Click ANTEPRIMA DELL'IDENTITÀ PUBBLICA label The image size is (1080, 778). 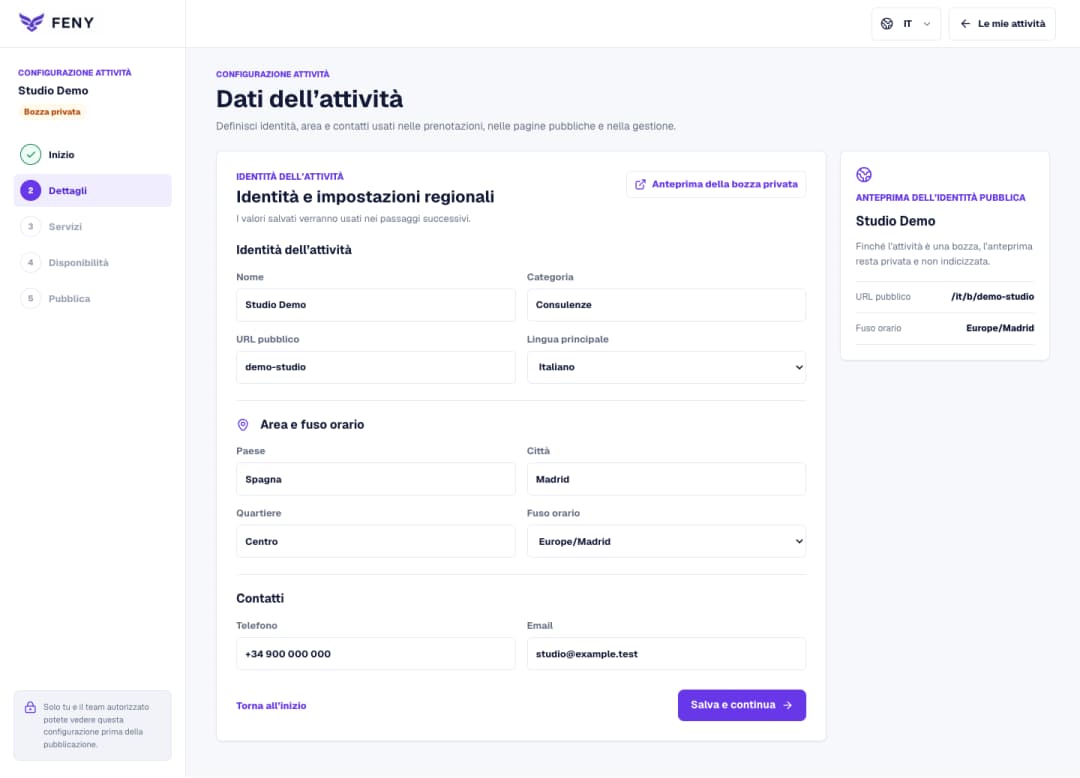point(940,198)
